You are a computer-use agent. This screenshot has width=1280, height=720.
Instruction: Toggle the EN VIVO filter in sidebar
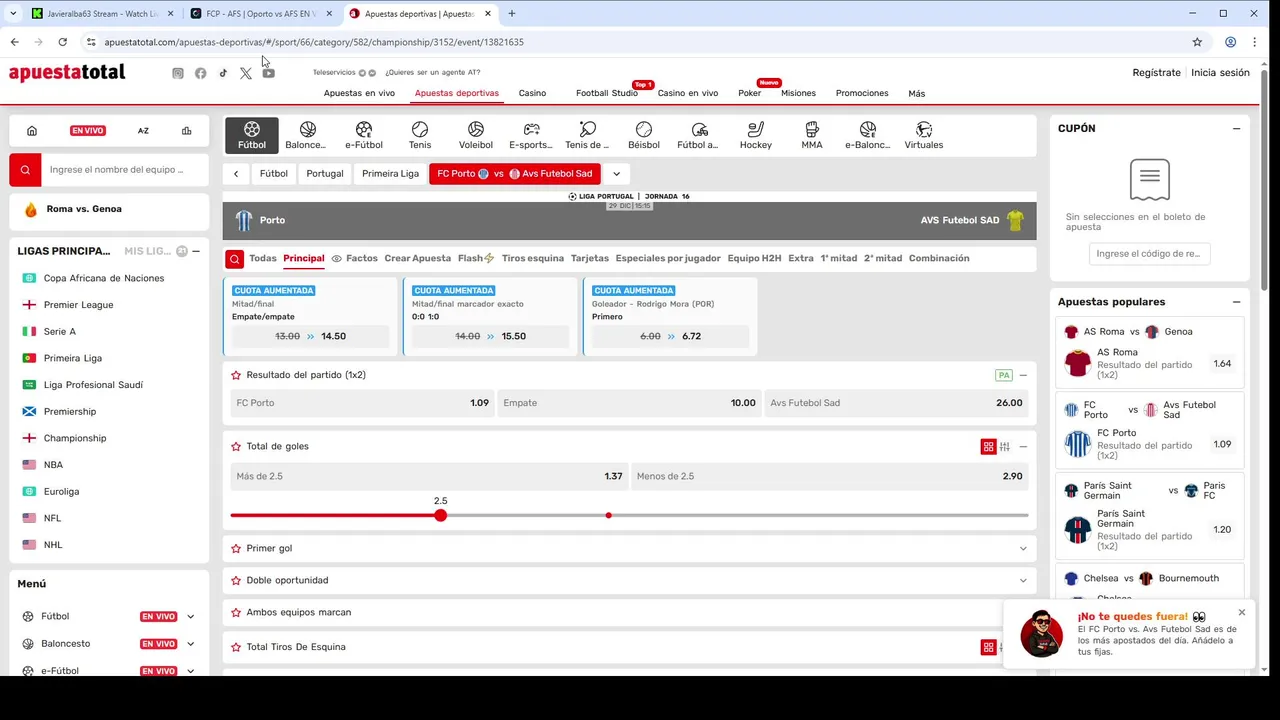point(88,130)
